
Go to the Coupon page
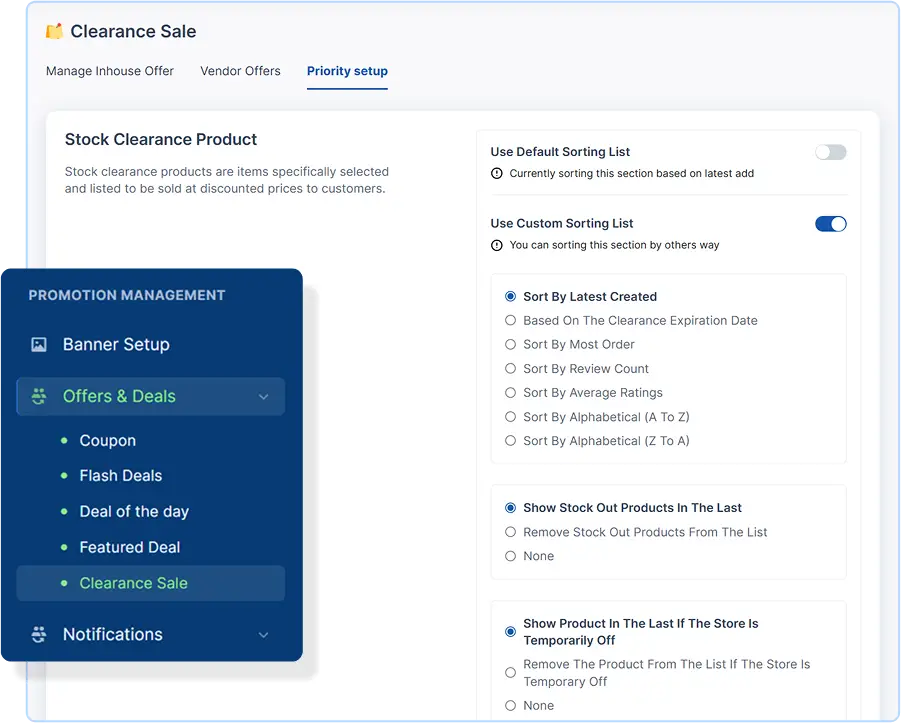click(107, 441)
